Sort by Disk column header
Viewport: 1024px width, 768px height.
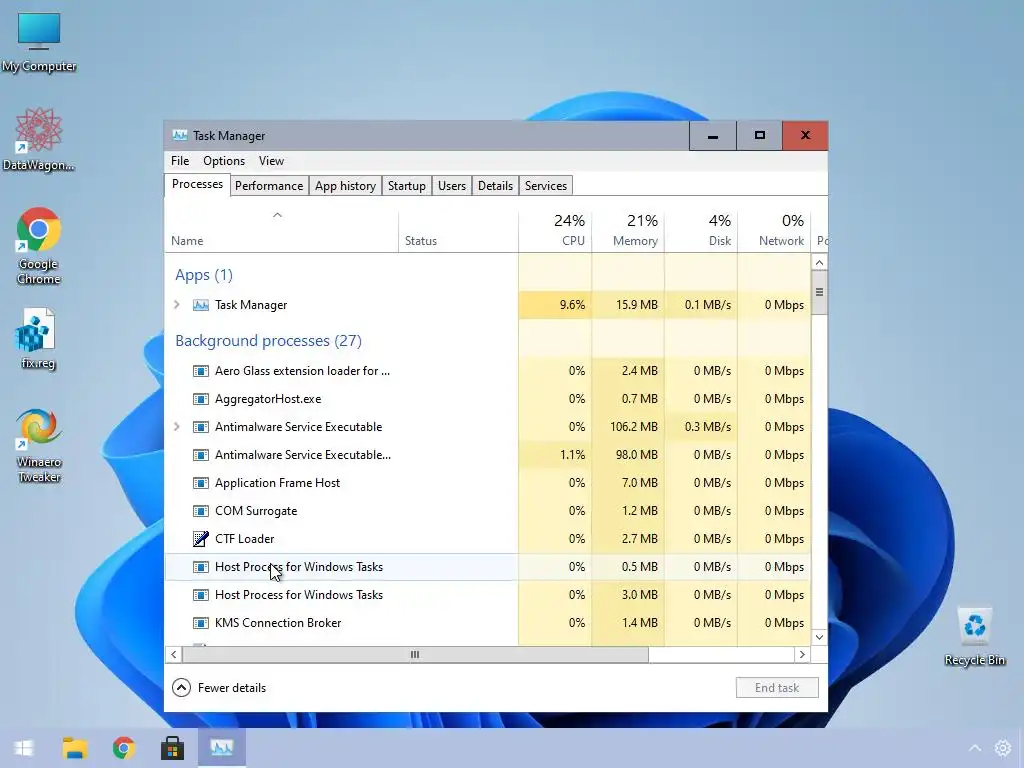pyautogui.click(x=701, y=231)
